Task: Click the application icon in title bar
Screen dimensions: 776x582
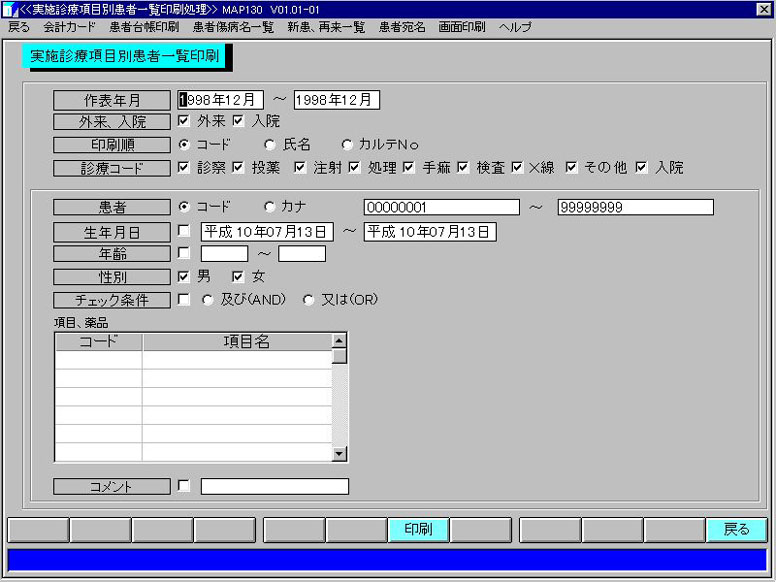Action: click(9, 9)
